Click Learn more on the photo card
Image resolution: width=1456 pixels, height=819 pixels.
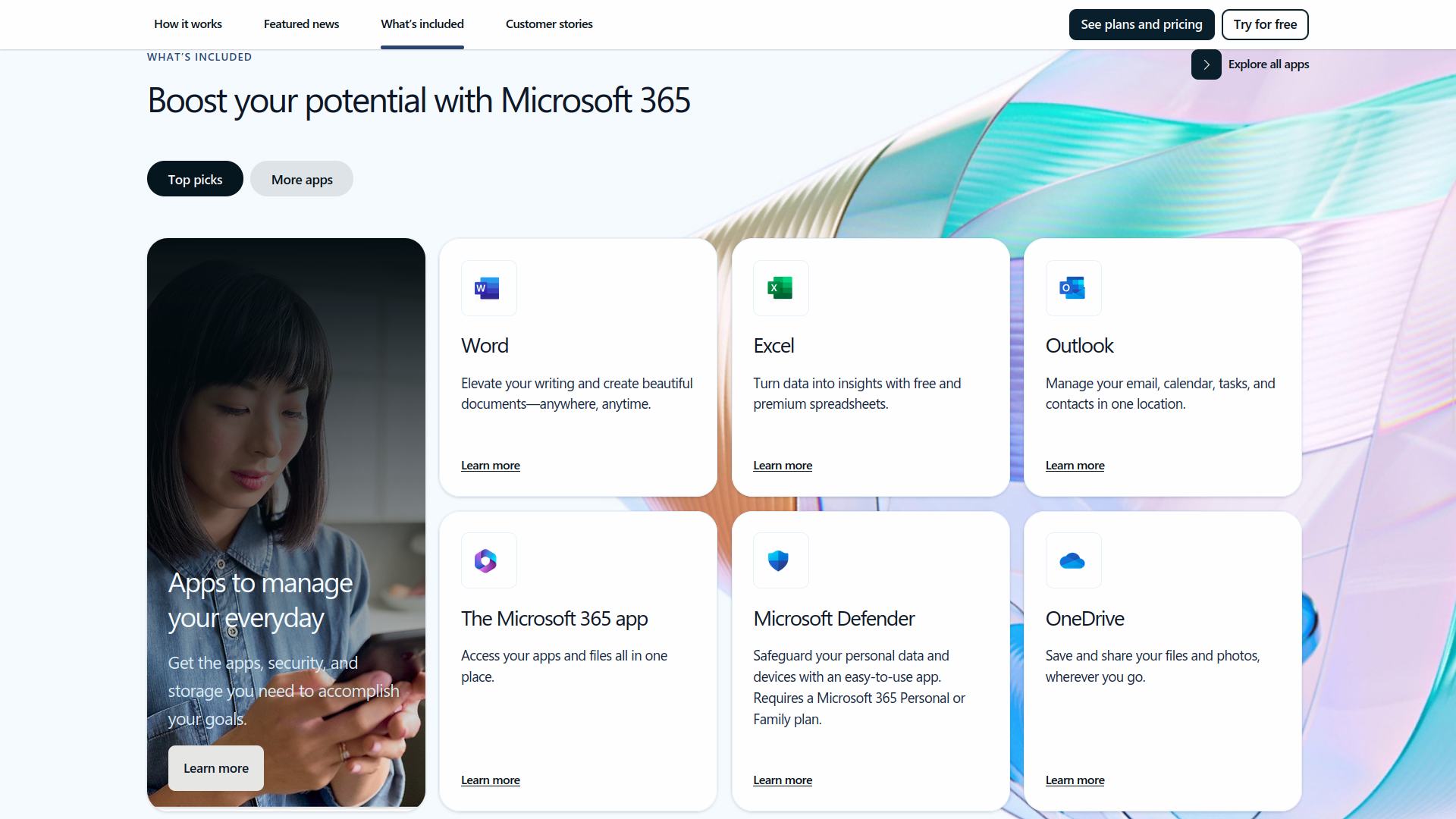coord(216,768)
